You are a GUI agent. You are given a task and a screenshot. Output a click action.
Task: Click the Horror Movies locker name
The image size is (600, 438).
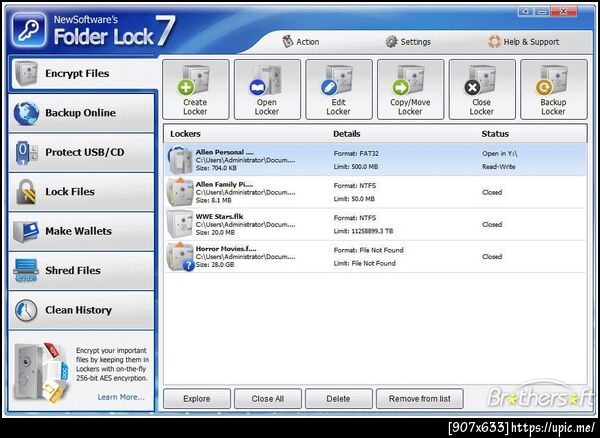tap(226, 249)
